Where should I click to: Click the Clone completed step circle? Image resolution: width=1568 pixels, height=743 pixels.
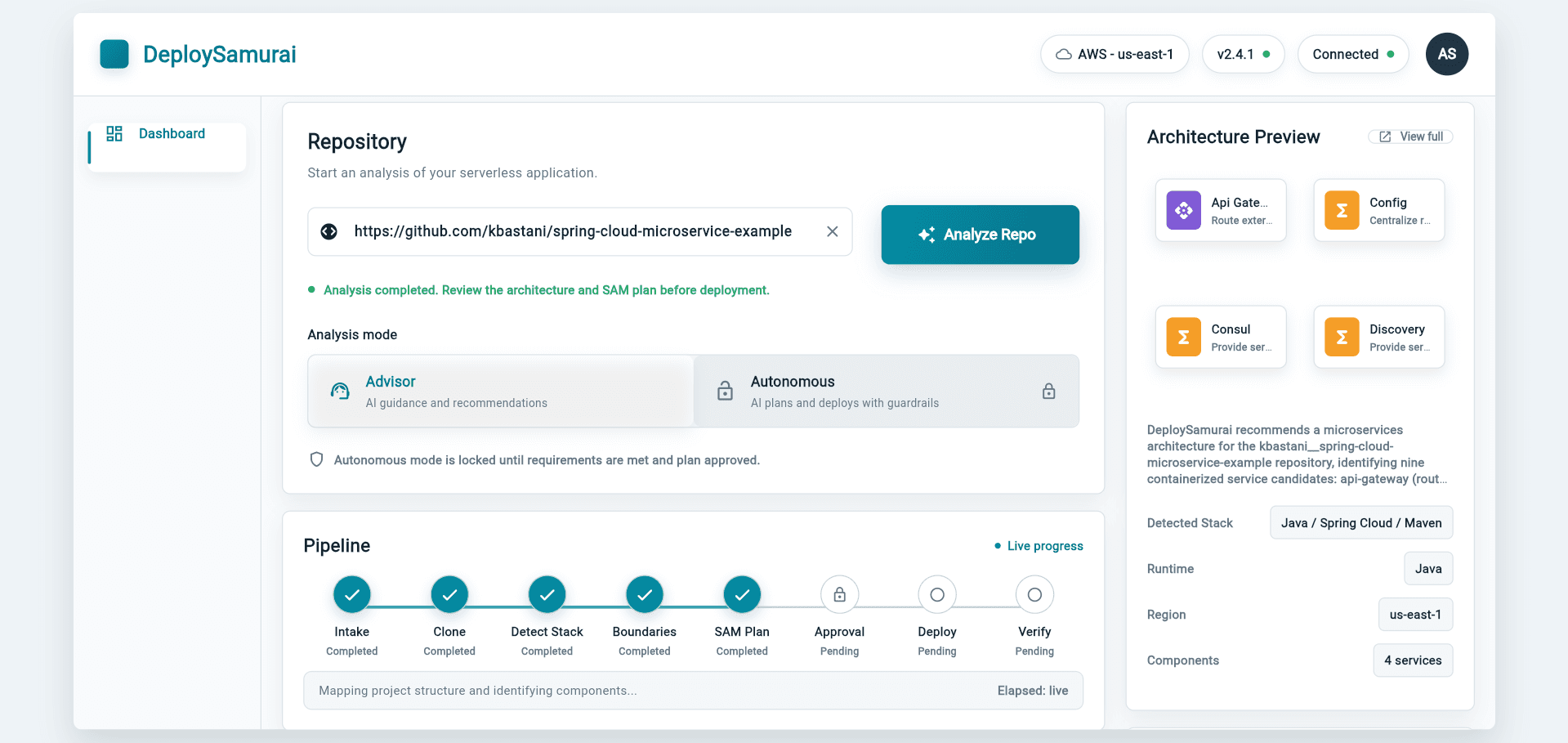pos(449,594)
